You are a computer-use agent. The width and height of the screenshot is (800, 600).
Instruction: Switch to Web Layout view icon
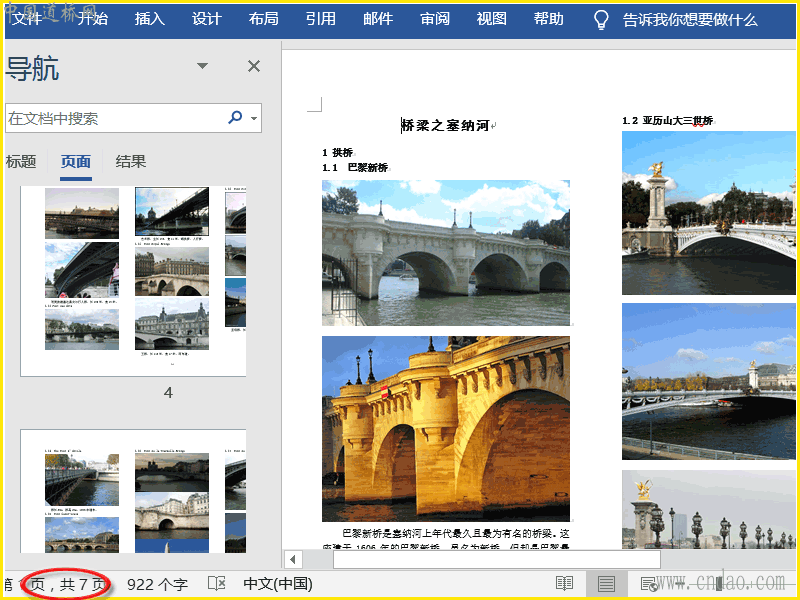click(649, 584)
